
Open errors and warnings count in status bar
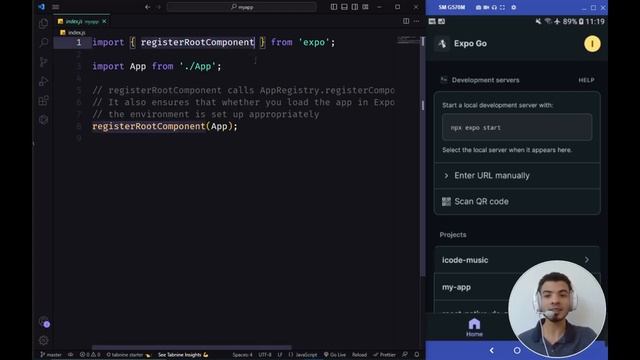coord(90,355)
